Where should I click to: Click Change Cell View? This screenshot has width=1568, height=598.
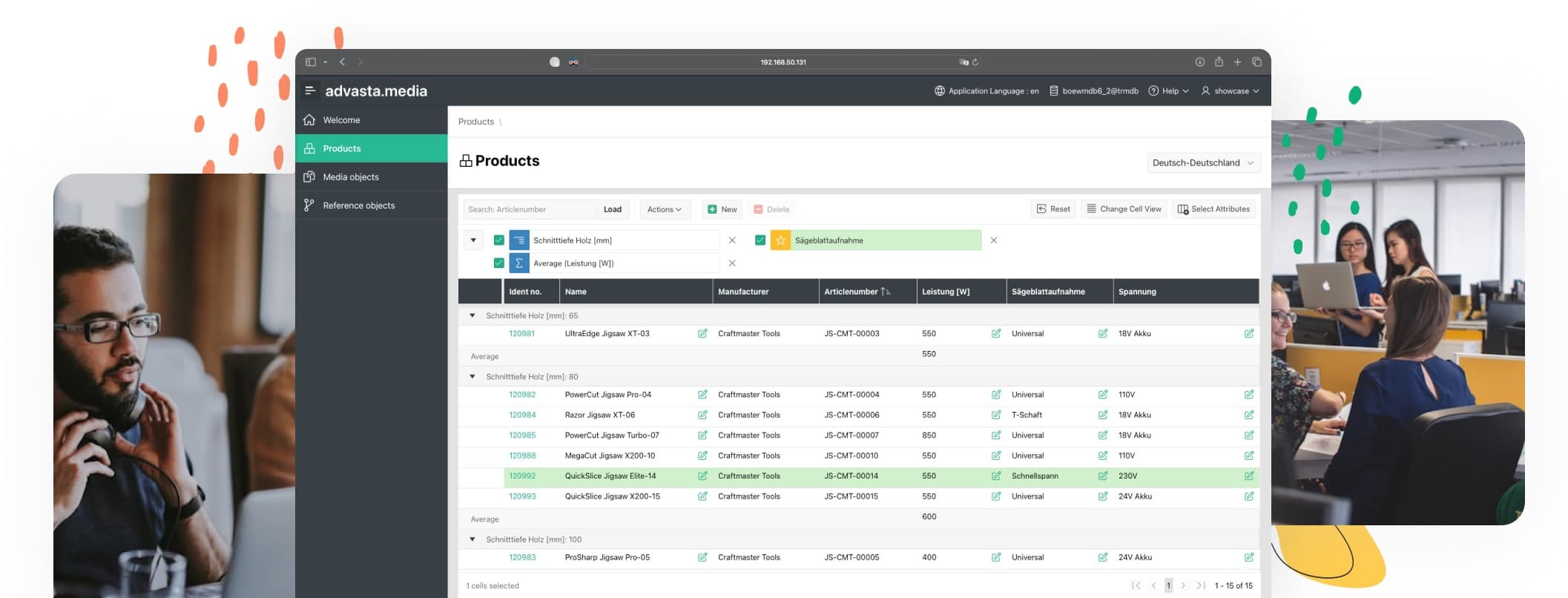[1124, 209]
